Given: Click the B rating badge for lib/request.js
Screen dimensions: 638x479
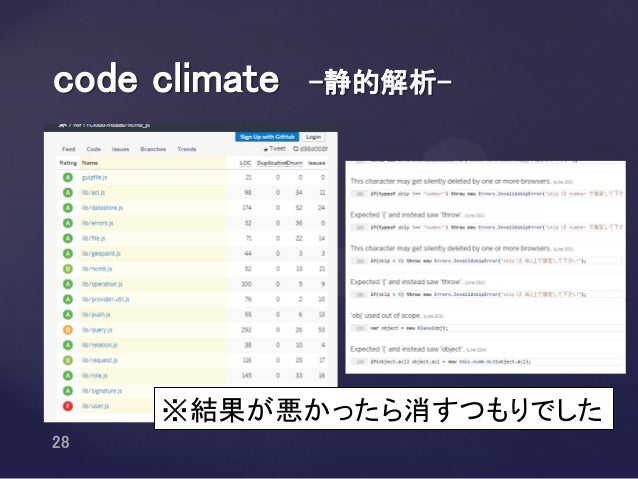Looking at the screenshot, I should pyautogui.click(x=68, y=361).
